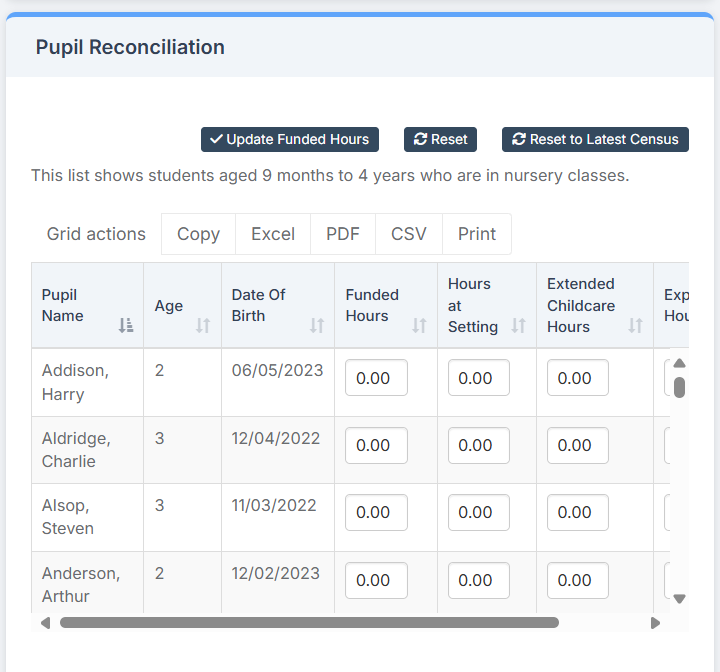Toggle sorting on Funded Hours column
Screen dimensions: 720x672
[419, 325]
